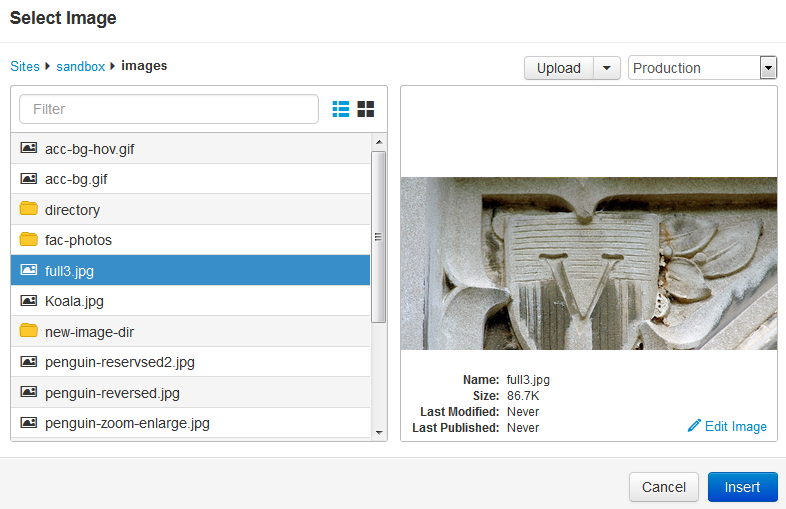This screenshot has height=509, width=786.
Task: Click image icon for acc-bg-hov.gif
Action: 29,148
